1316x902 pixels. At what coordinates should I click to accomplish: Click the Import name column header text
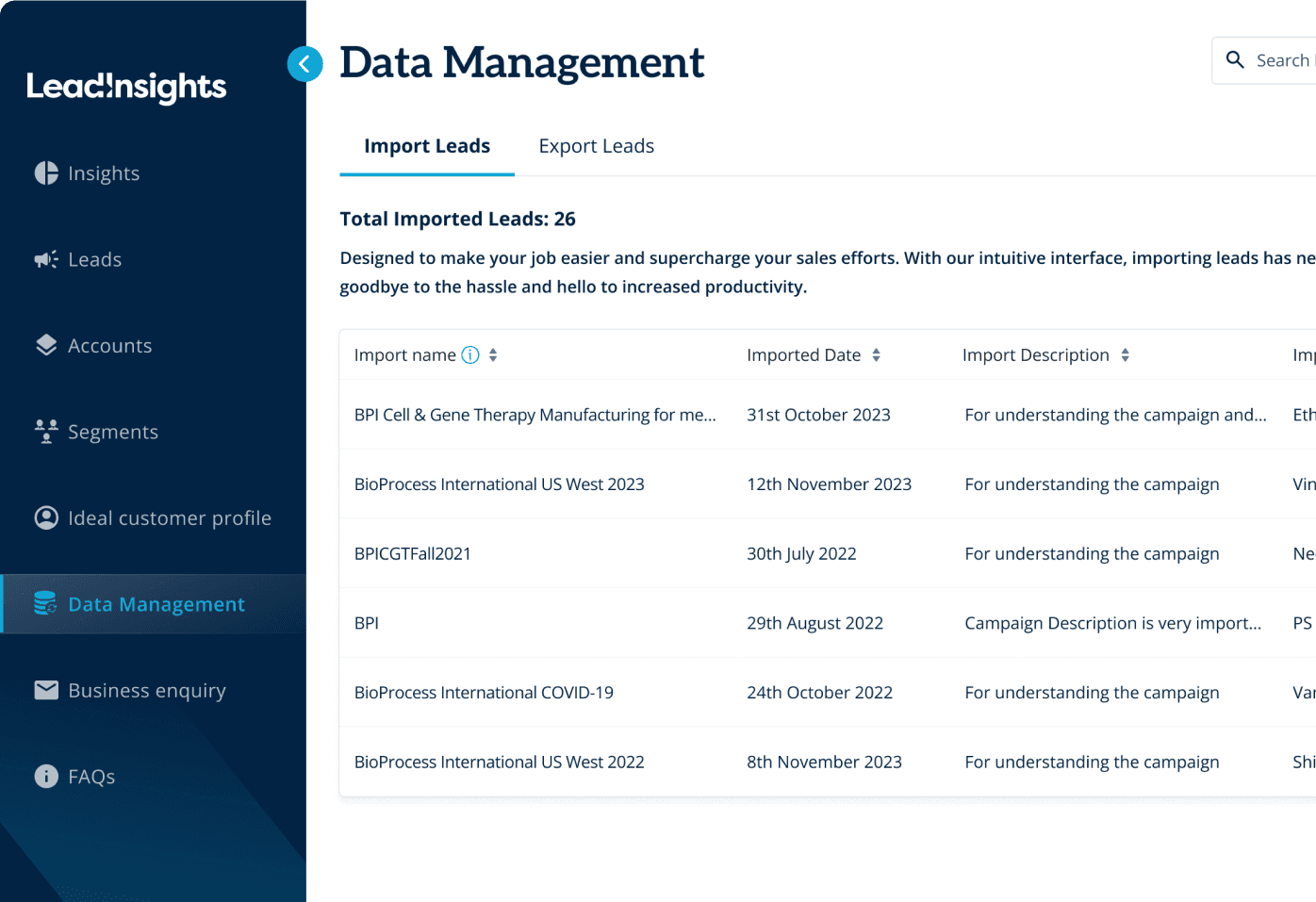tap(405, 354)
